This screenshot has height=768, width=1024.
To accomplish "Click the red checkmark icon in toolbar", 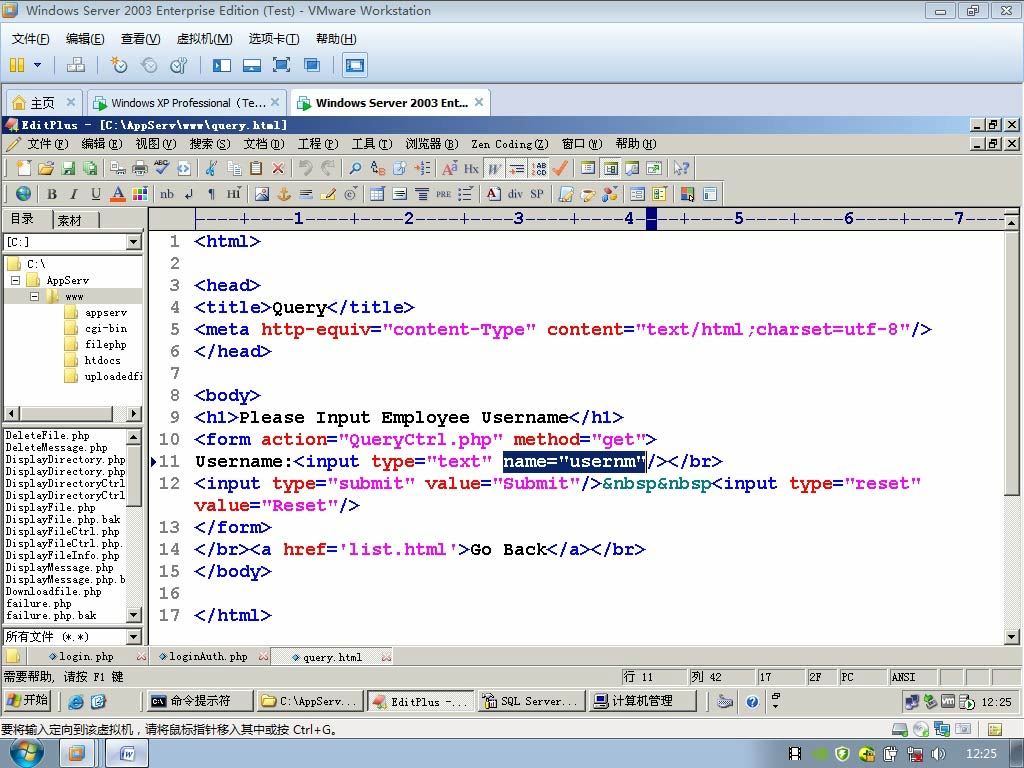I will click(560, 168).
